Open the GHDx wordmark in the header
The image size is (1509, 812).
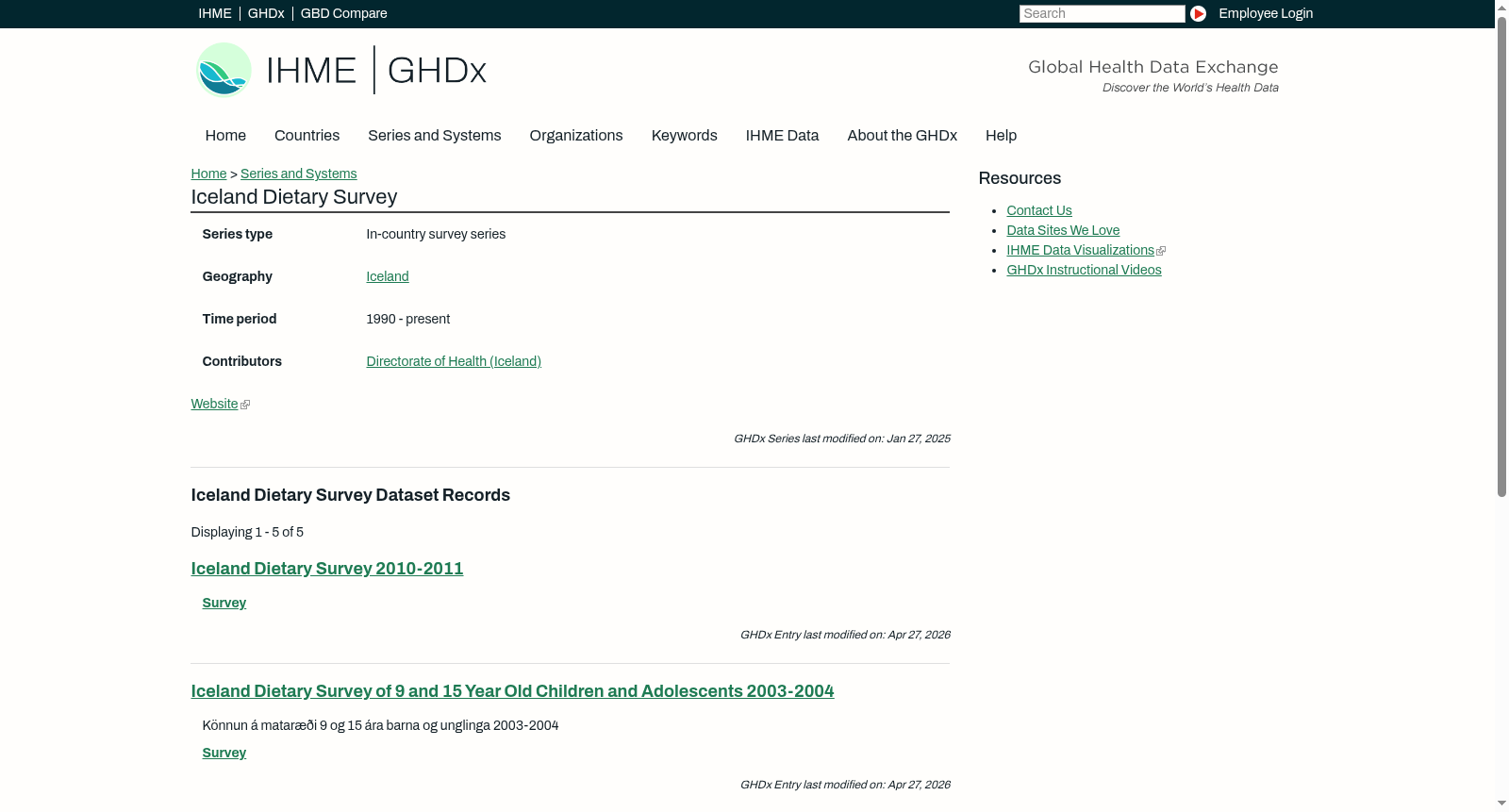437,71
